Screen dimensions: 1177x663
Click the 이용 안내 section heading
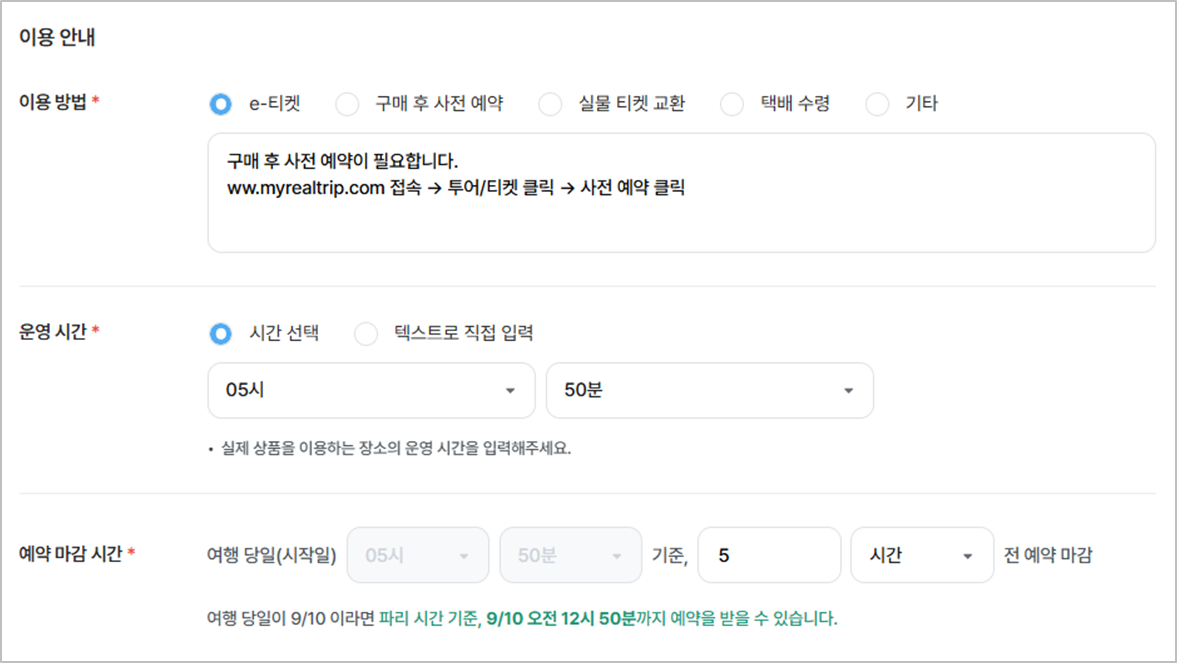(57, 39)
